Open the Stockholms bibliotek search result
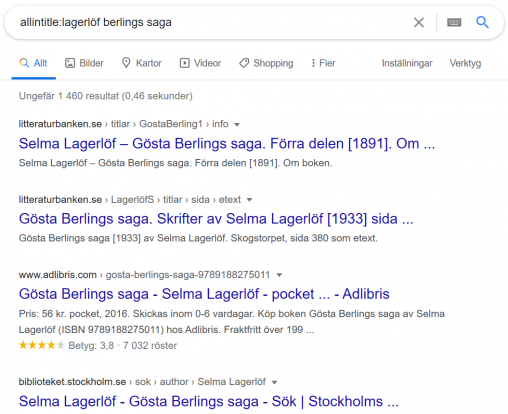The width and height of the screenshot is (508, 414). point(209,401)
